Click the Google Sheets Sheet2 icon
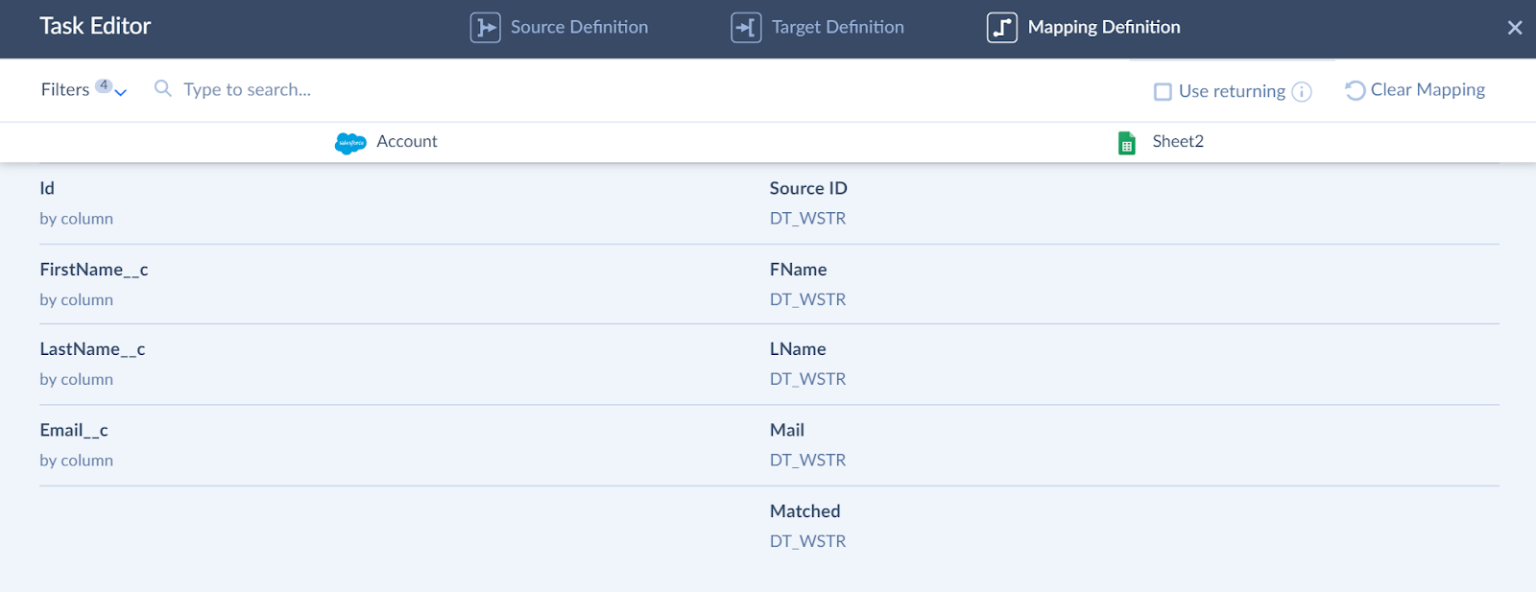Viewport: 1536px width, 592px height. 1127,142
